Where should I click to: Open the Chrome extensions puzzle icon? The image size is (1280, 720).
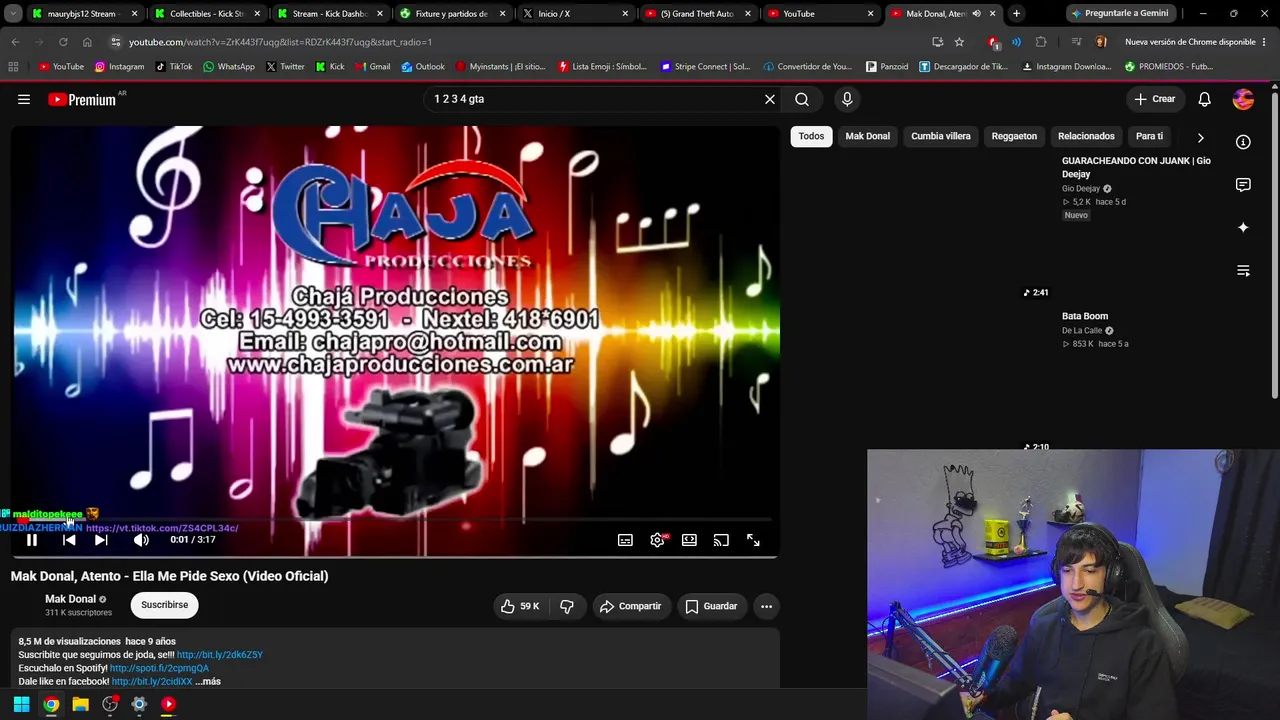tap(1041, 42)
